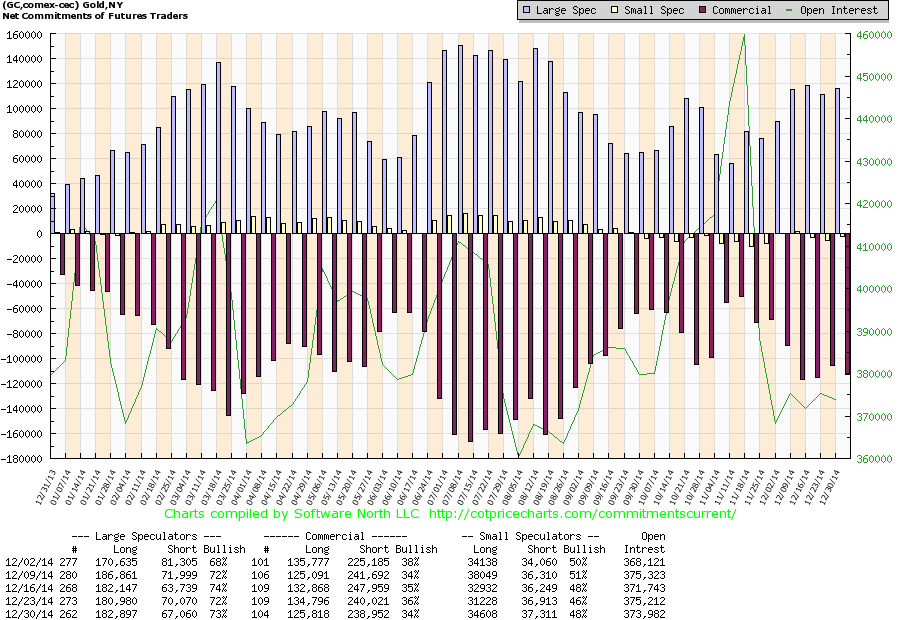Click the 380000 right axis value
900x620 pixels.
[x=874, y=374]
